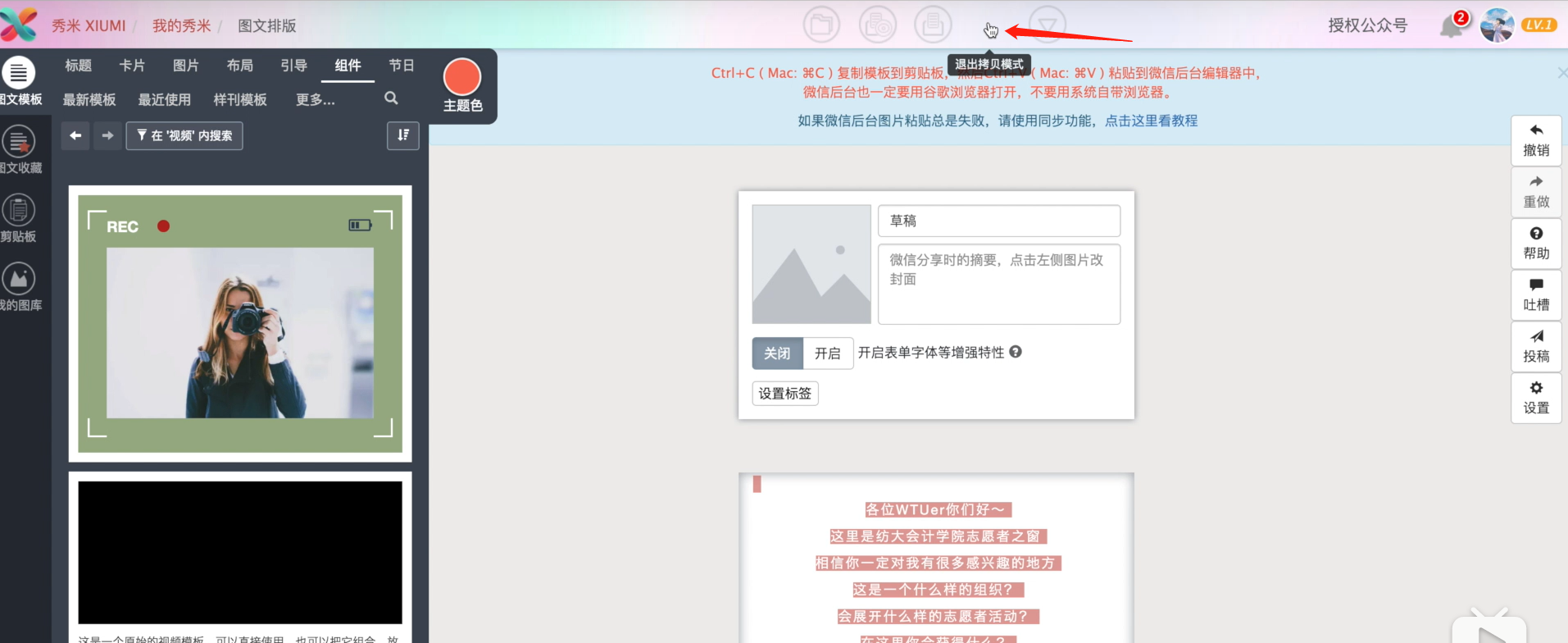
Task: Click the line 会展开什么样的志愿者活动？
Action: pyautogui.click(x=938, y=616)
